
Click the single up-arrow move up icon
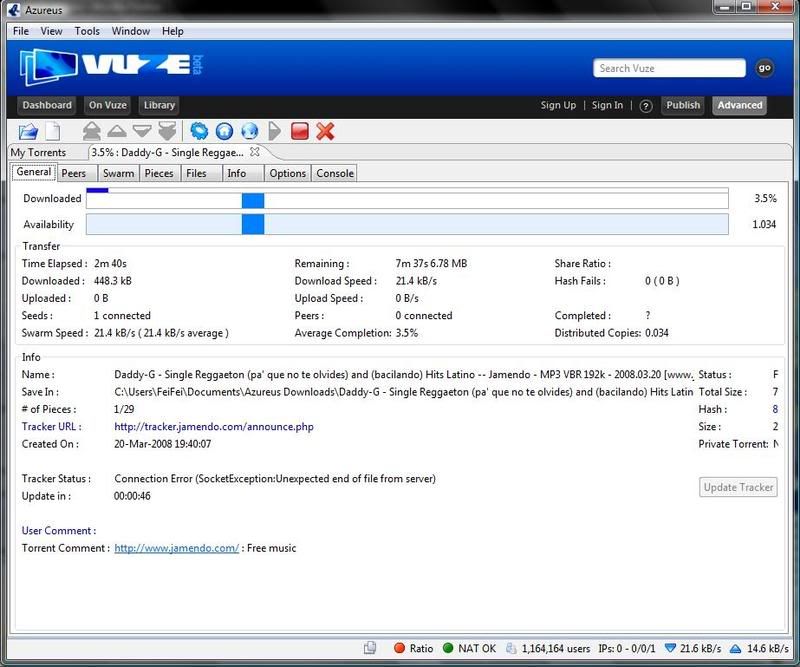pos(117,131)
